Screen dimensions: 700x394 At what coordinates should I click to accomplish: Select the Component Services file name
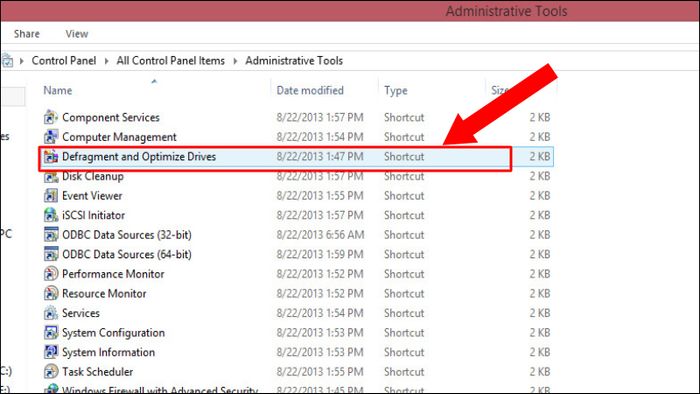point(111,117)
